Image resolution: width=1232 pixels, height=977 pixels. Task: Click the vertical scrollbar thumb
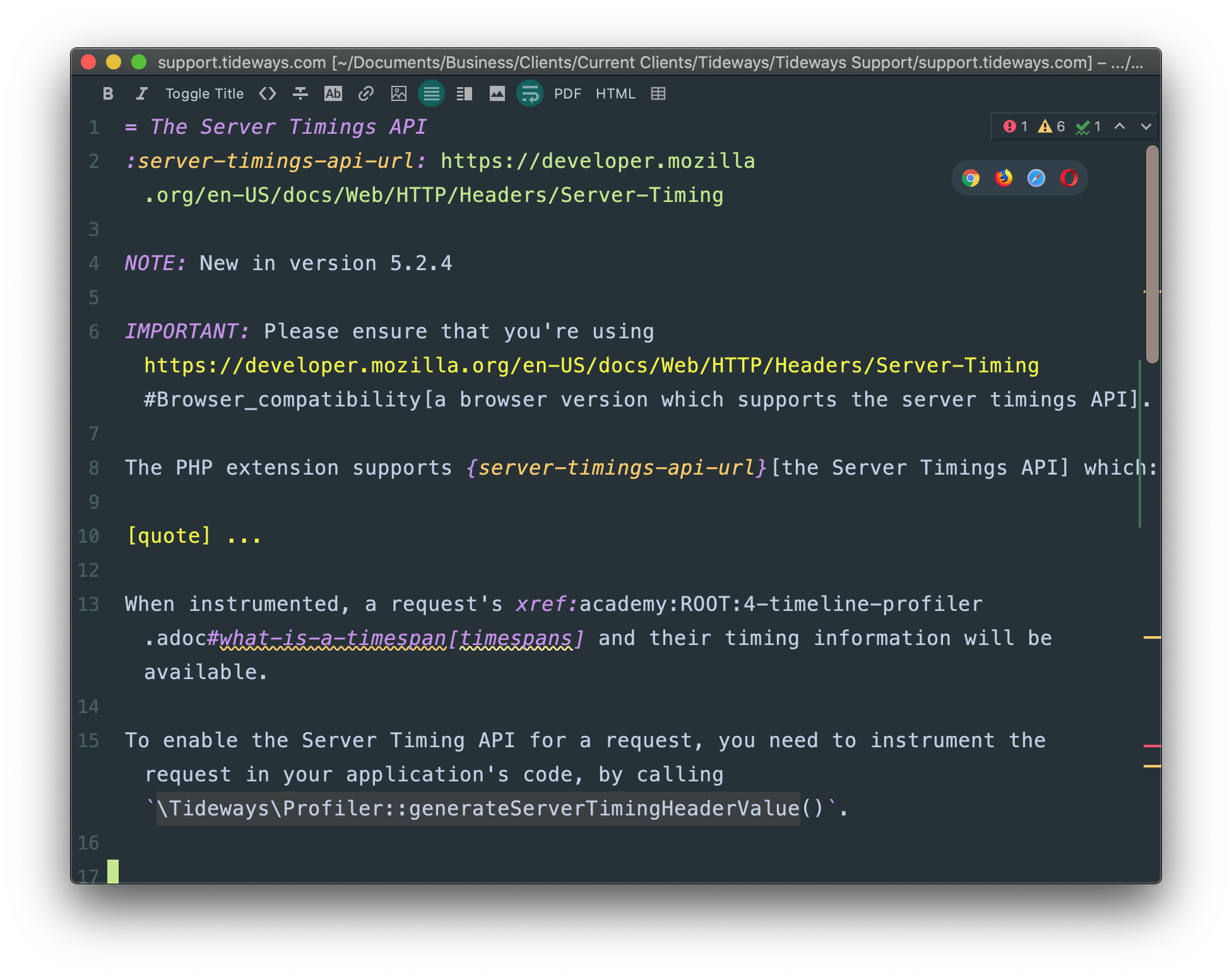tap(1152, 254)
